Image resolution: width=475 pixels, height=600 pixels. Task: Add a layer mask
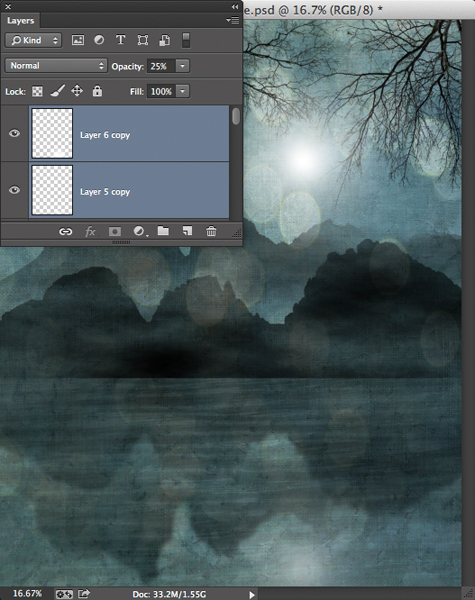coord(115,232)
